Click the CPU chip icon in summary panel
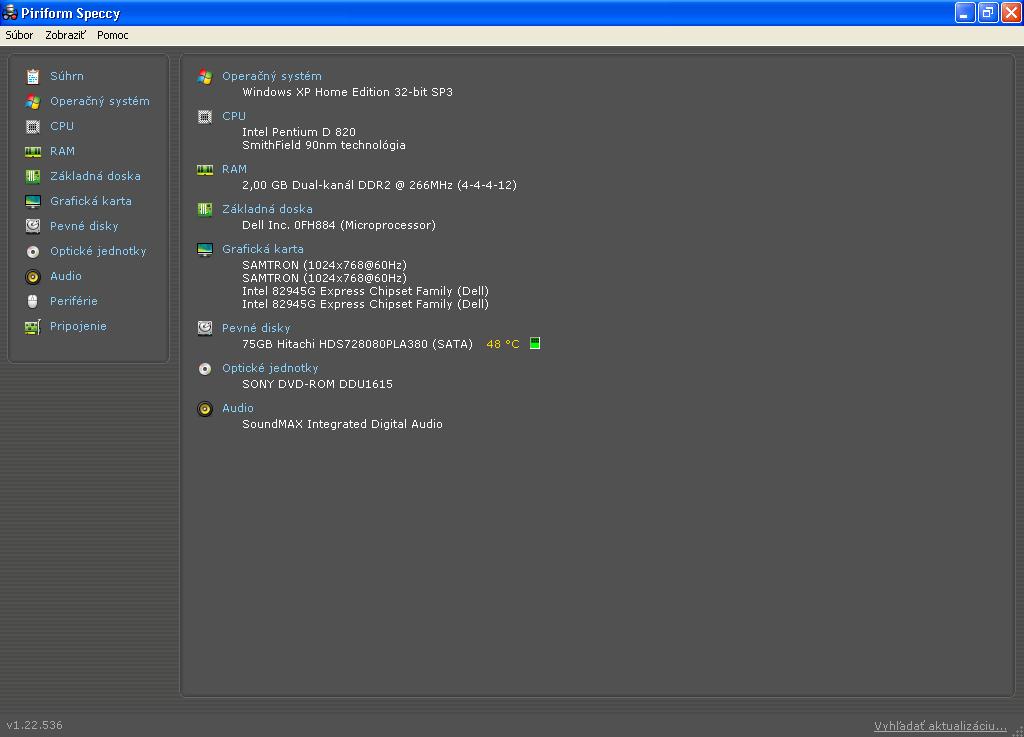This screenshot has width=1024, height=737. [205, 117]
